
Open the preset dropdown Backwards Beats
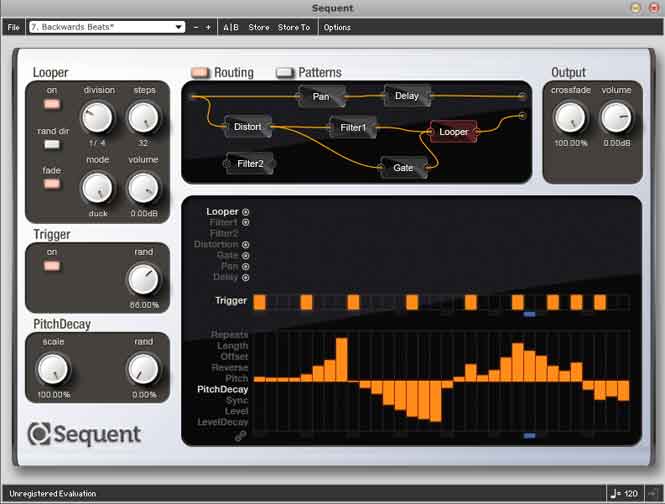click(x=107, y=27)
